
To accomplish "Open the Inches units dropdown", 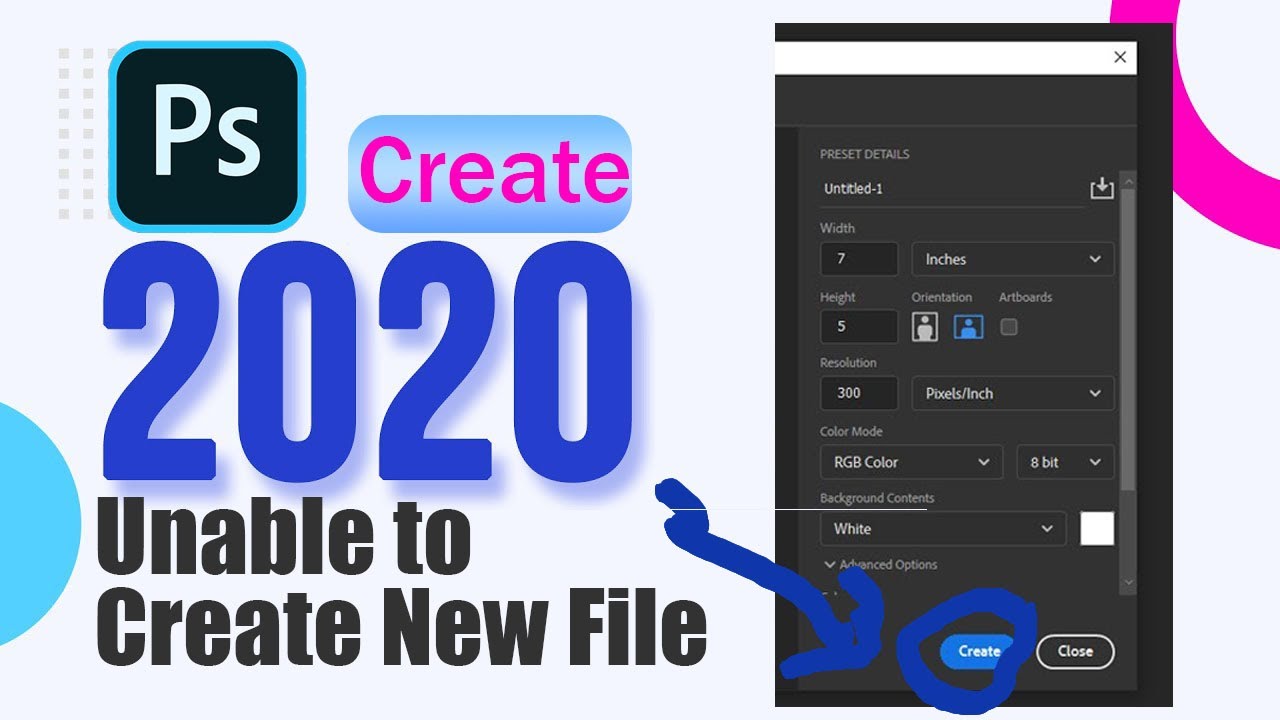I will tap(1012, 259).
